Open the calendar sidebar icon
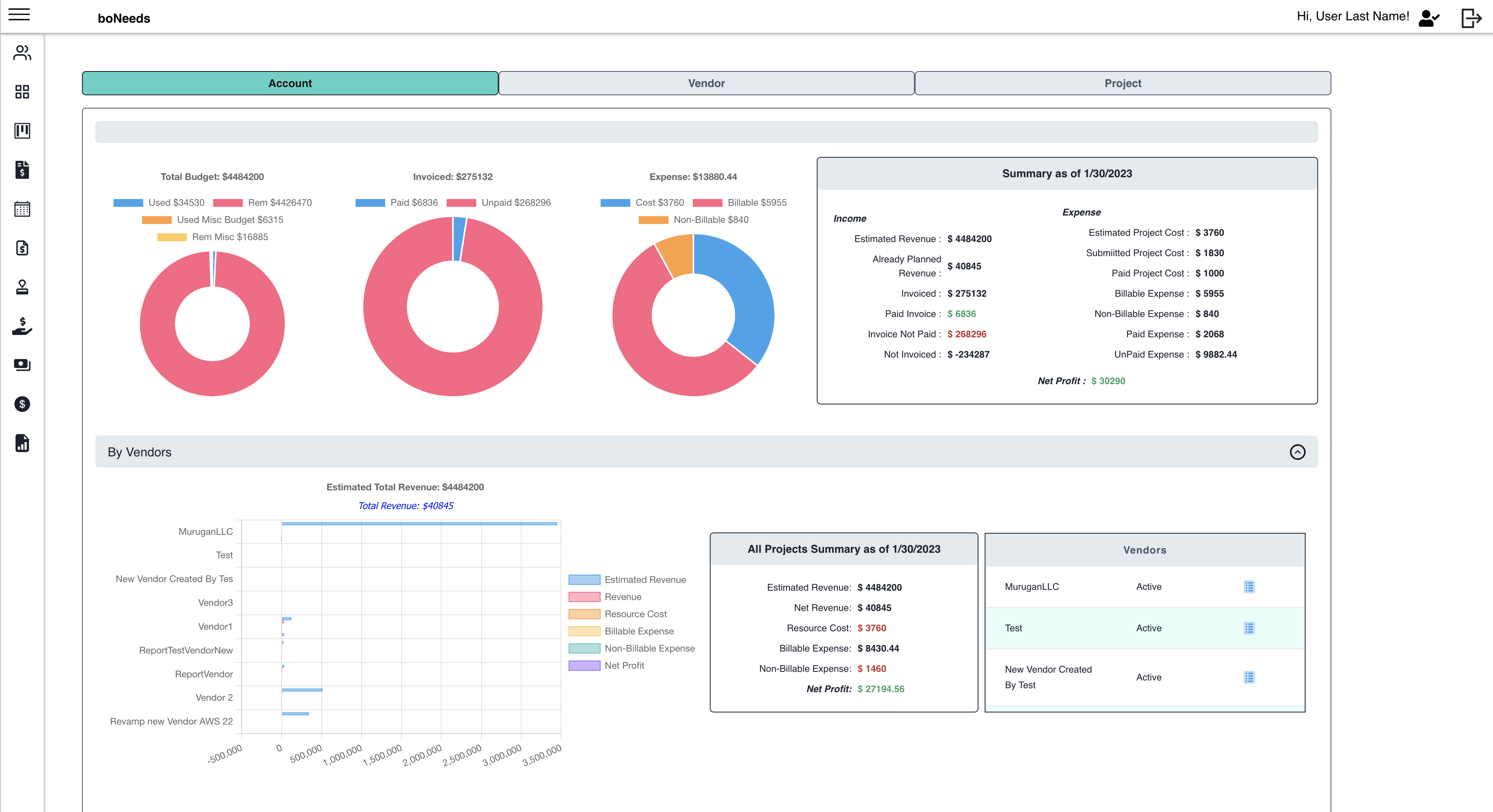The height and width of the screenshot is (812, 1493). click(x=22, y=208)
